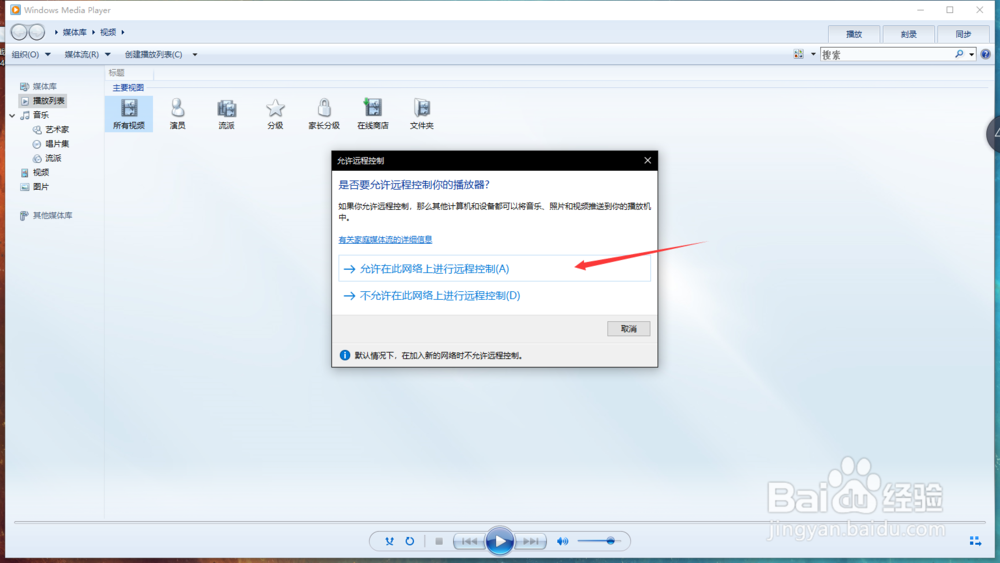Select 流派 in the navigation tree
The height and width of the screenshot is (563, 1000).
(x=53, y=158)
